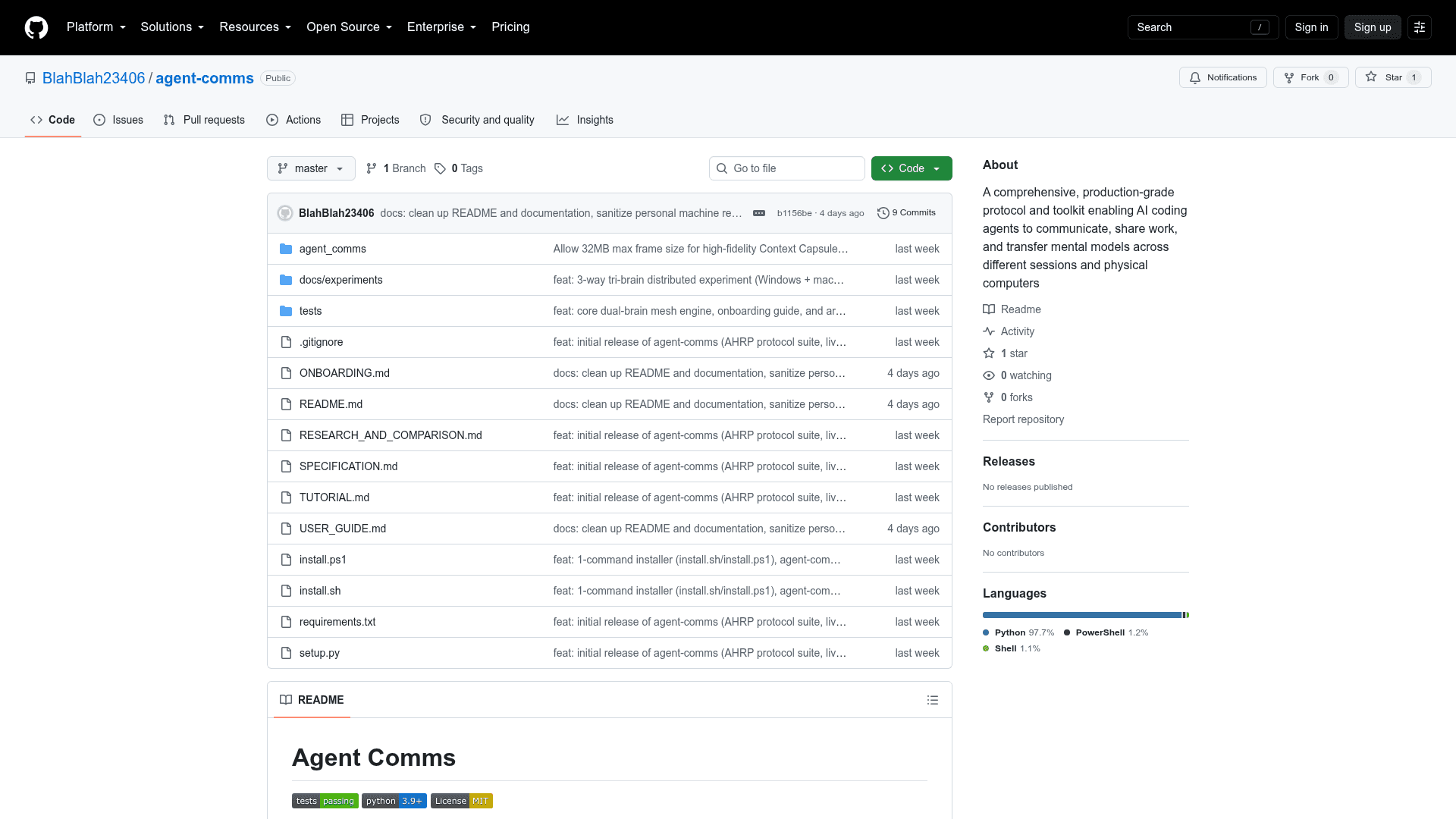Open the Releases heading link
This screenshot has height=819, width=1456.
1009,461
